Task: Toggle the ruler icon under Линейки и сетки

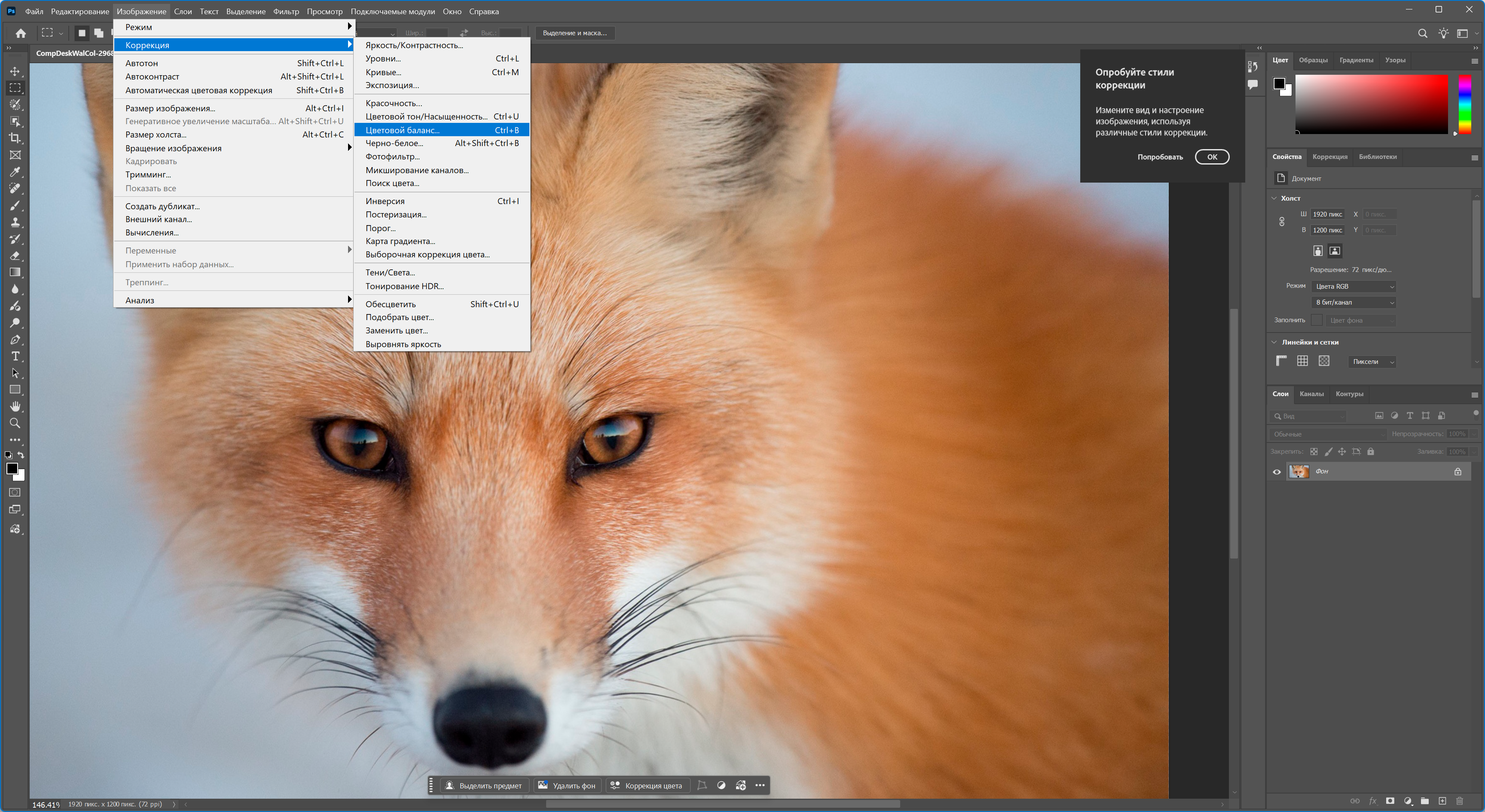Action: pyautogui.click(x=1281, y=361)
